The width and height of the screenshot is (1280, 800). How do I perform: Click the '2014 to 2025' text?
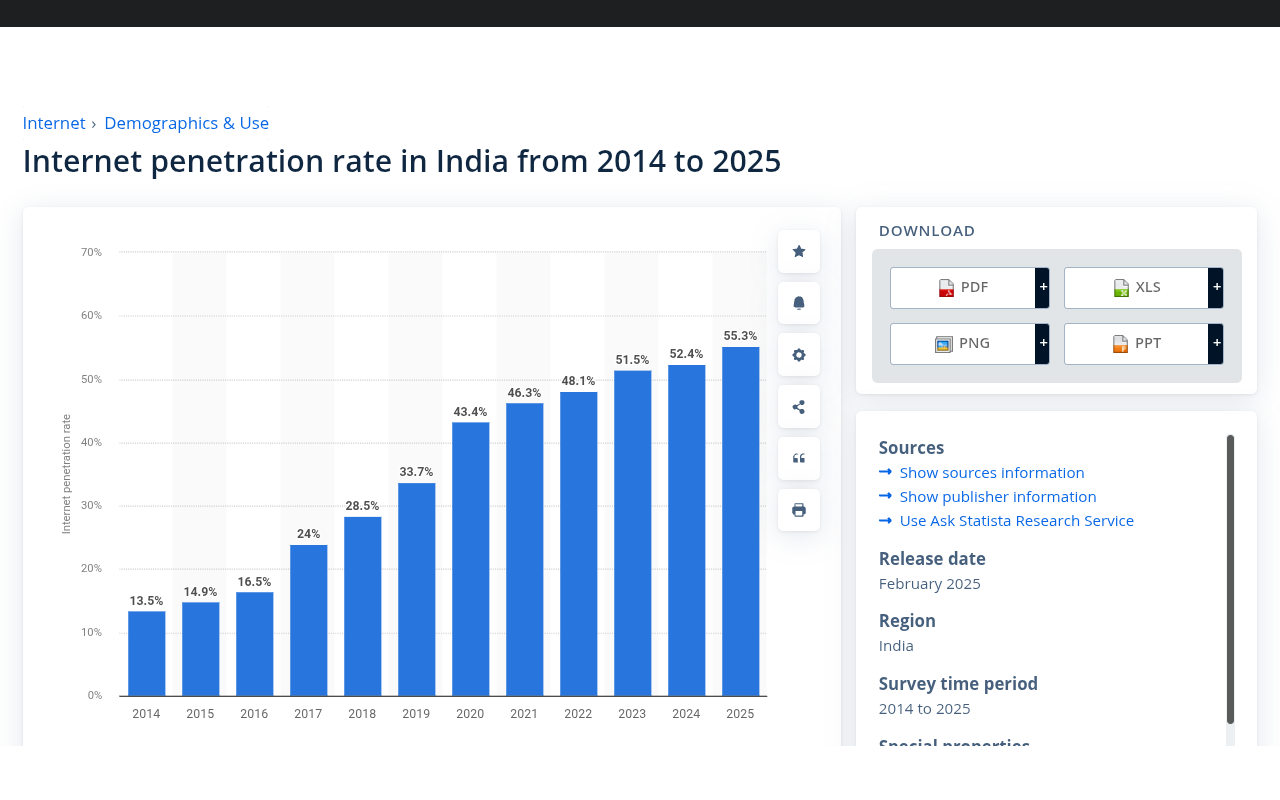pos(925,708)
